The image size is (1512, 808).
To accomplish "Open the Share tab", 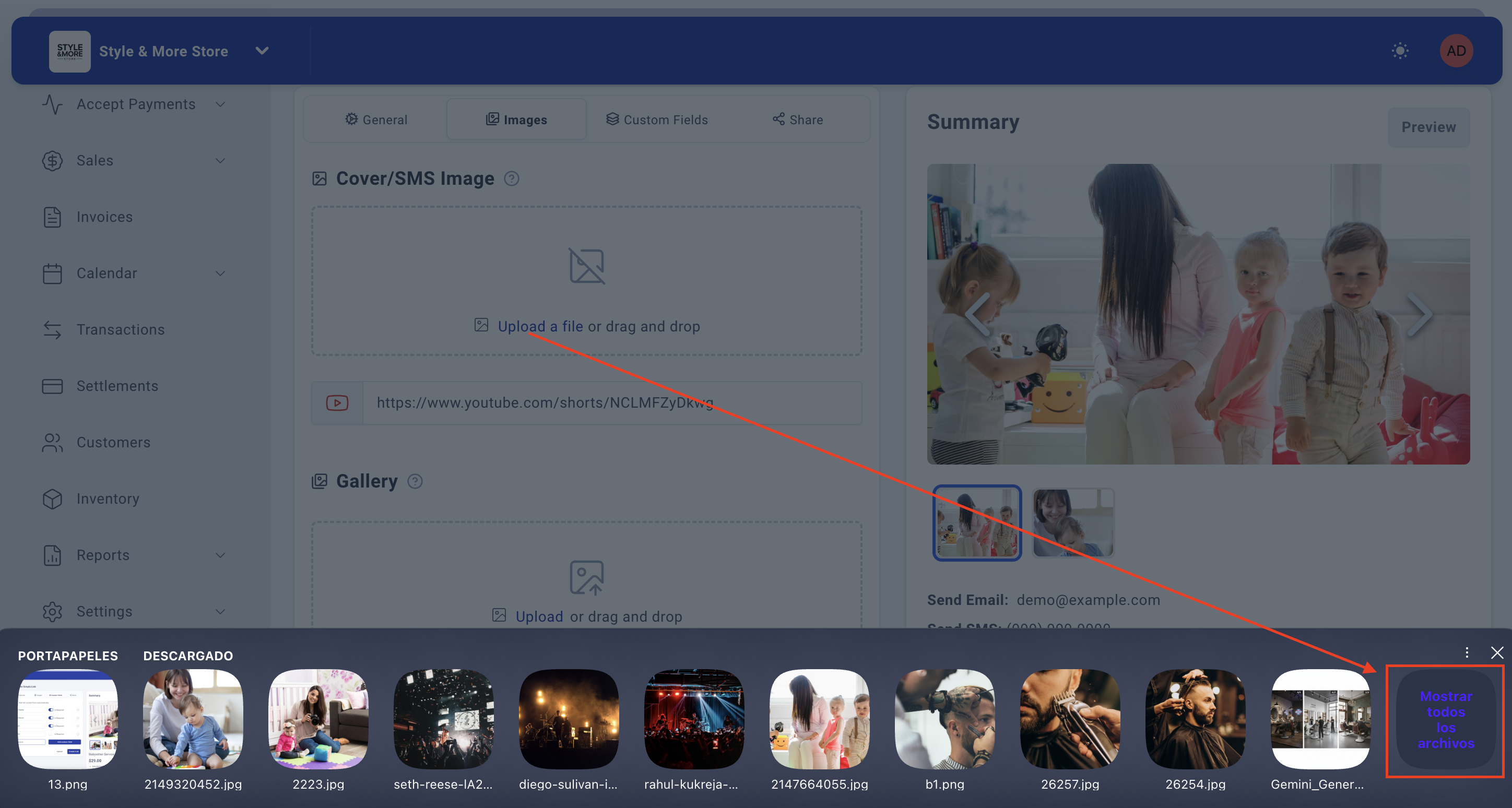I will pos(797,120).
